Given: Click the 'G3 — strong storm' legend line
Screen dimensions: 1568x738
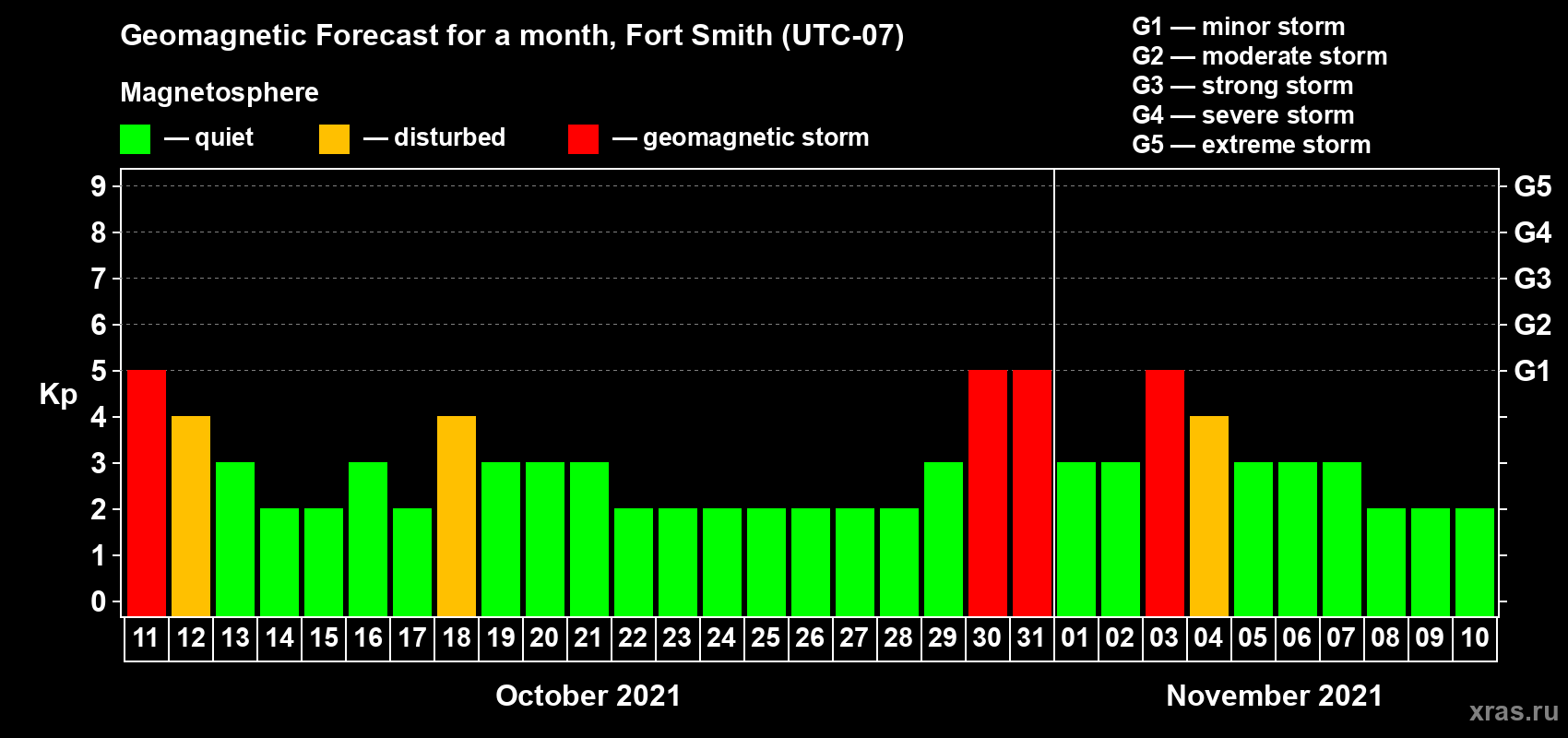Looking at the screenshot, I should pos(1242,86).
